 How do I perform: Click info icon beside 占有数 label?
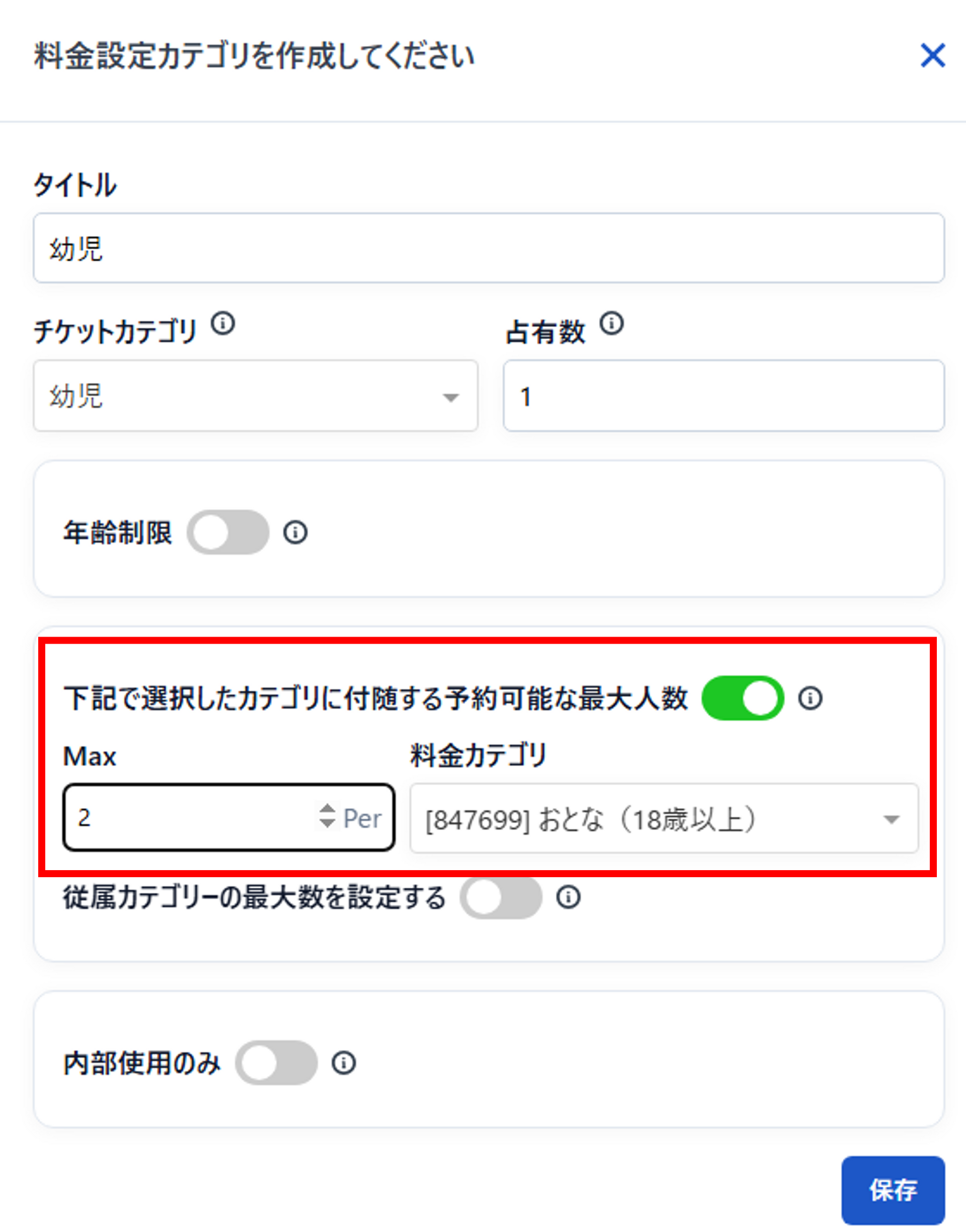click(x=611, y=324)
